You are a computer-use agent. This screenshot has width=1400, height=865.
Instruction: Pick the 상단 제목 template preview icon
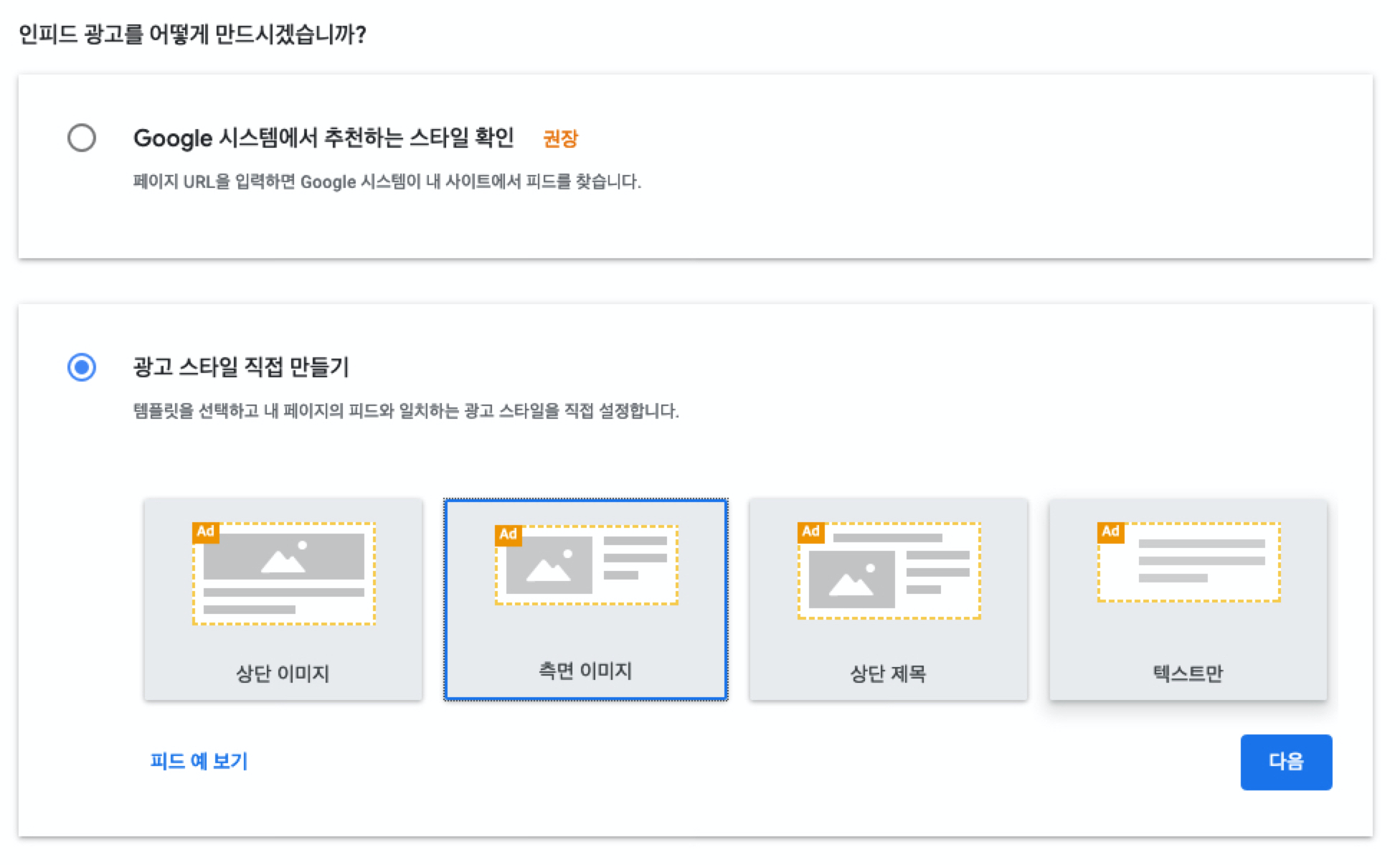[x=889, y=571]
